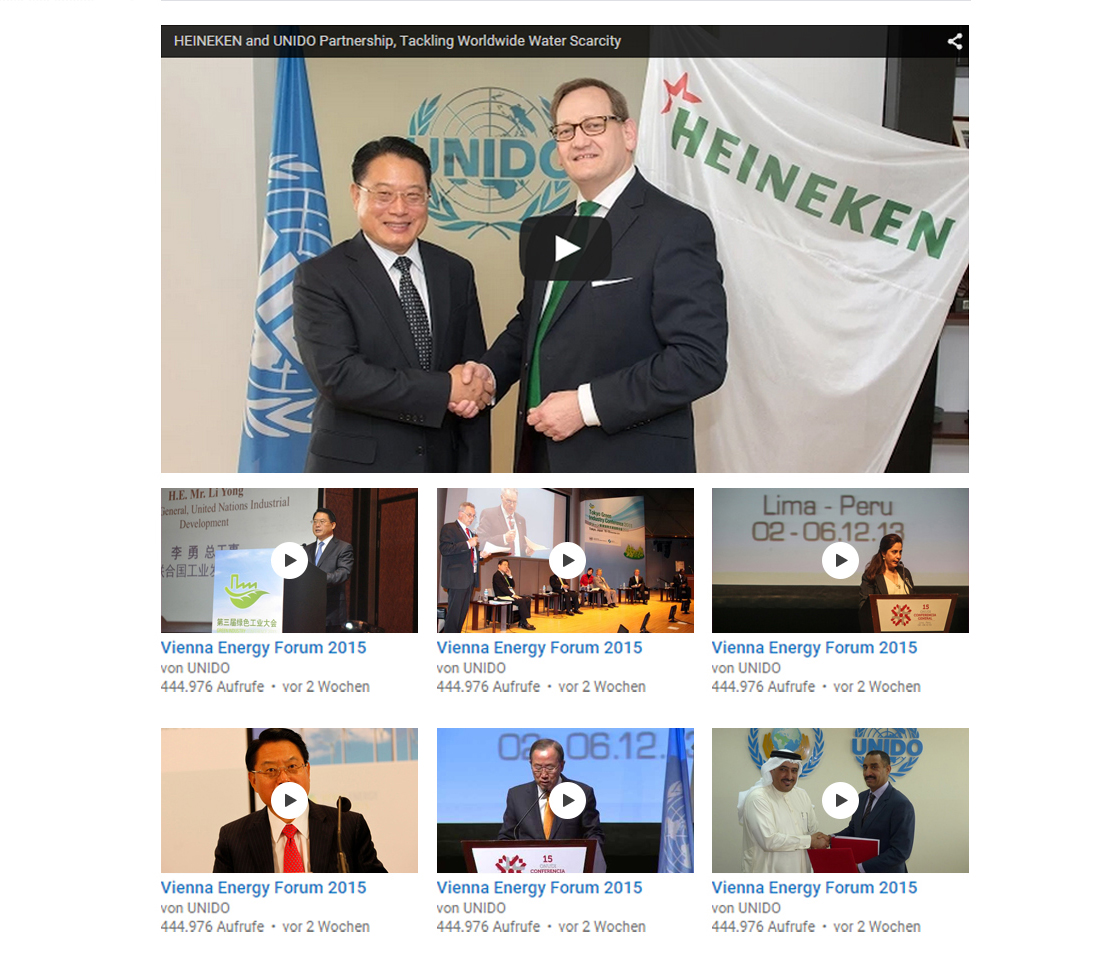Click 'von UNIDO' under first row left video
Image resolution: width=1100 pixels, height=976 pixels.
tap(195, 668)
